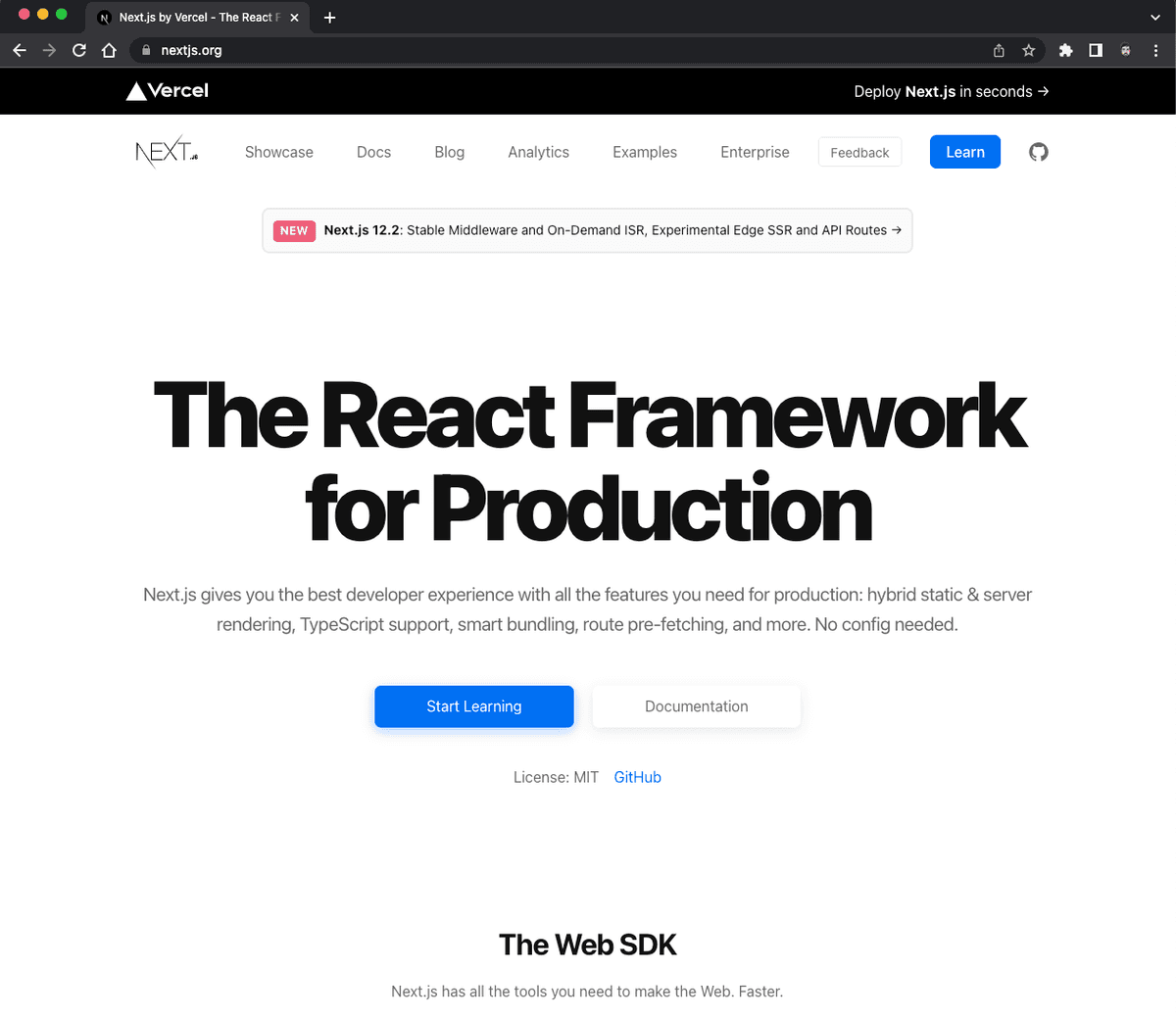1176x1019 pixels.
Task: Open a new browser tab with the plus
Action: tap(329, 17)
